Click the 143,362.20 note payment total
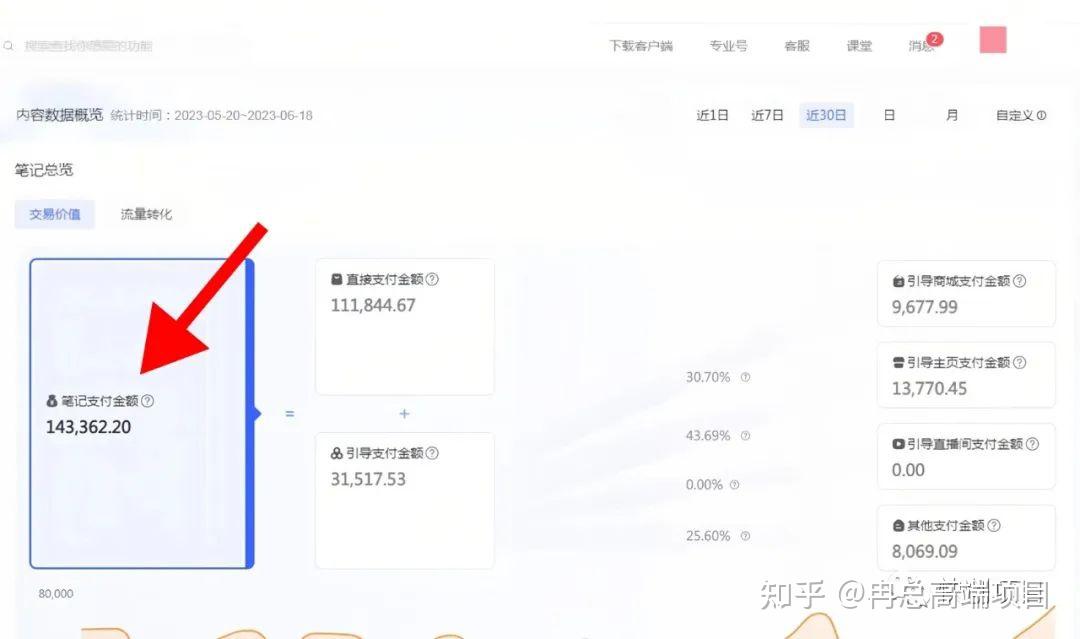Screen dimensions: 1080x639 coord(88,427)
